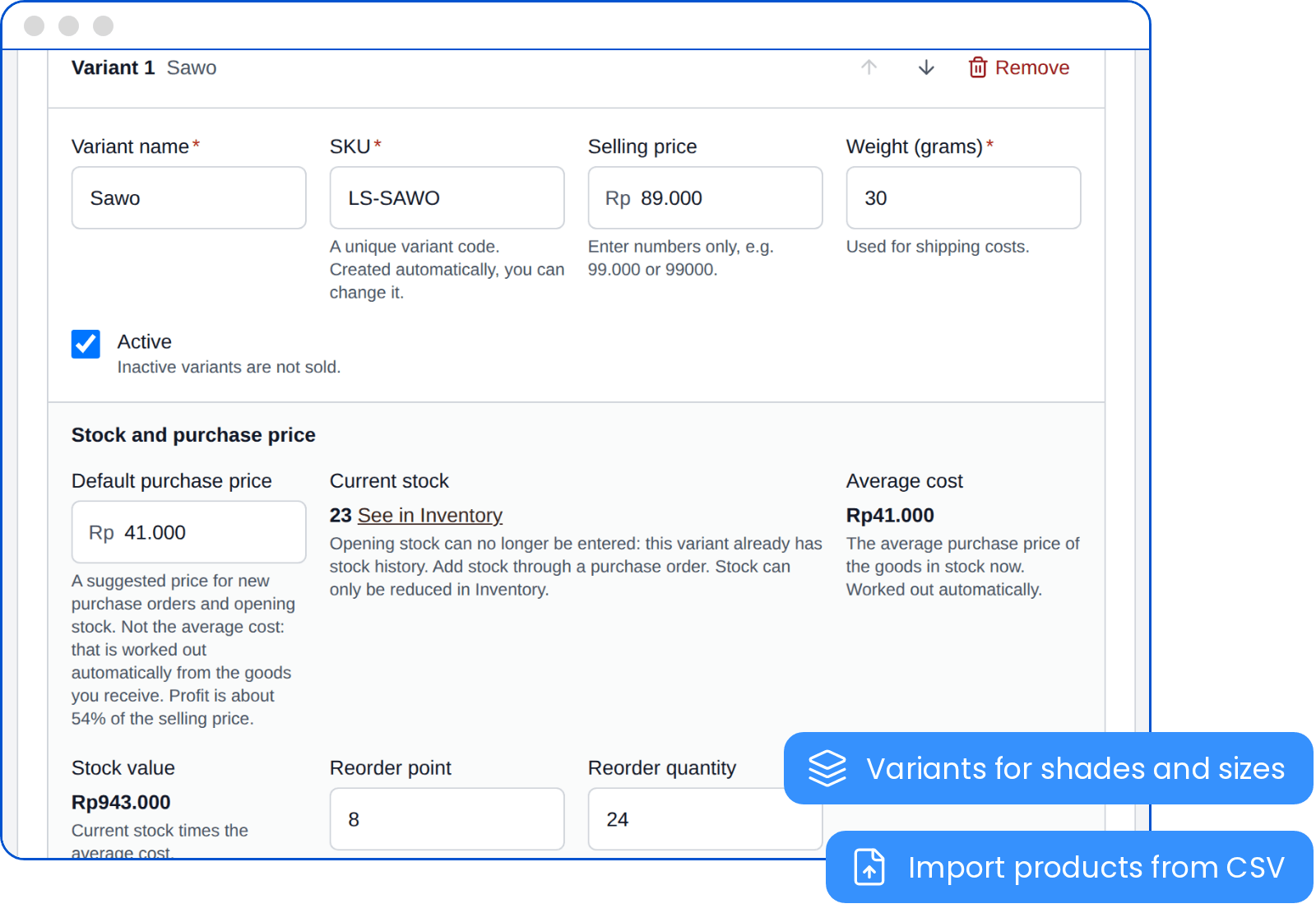
Task: Edit the Reorder quantity field value 24
Action: pyautogui.click(x=705, y=819)
